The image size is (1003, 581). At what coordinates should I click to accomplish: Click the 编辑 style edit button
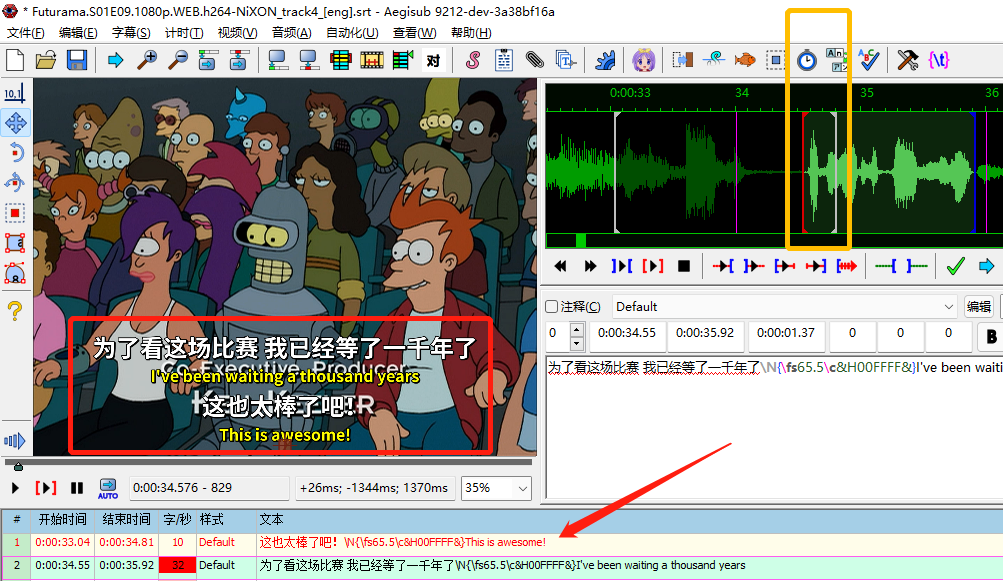click(978, 307)
